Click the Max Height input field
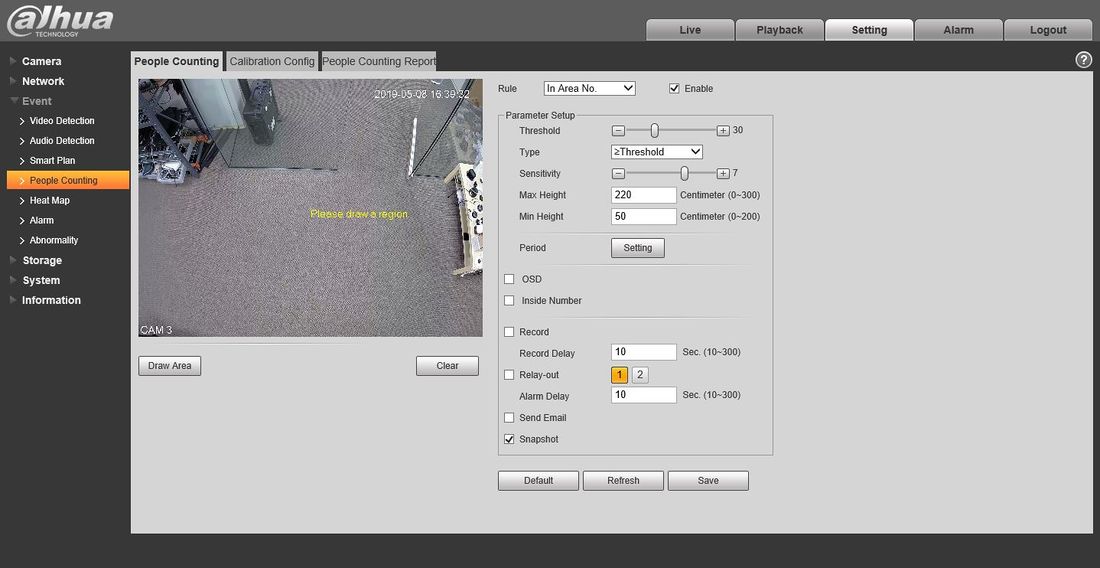 click(x=644, y=195)
